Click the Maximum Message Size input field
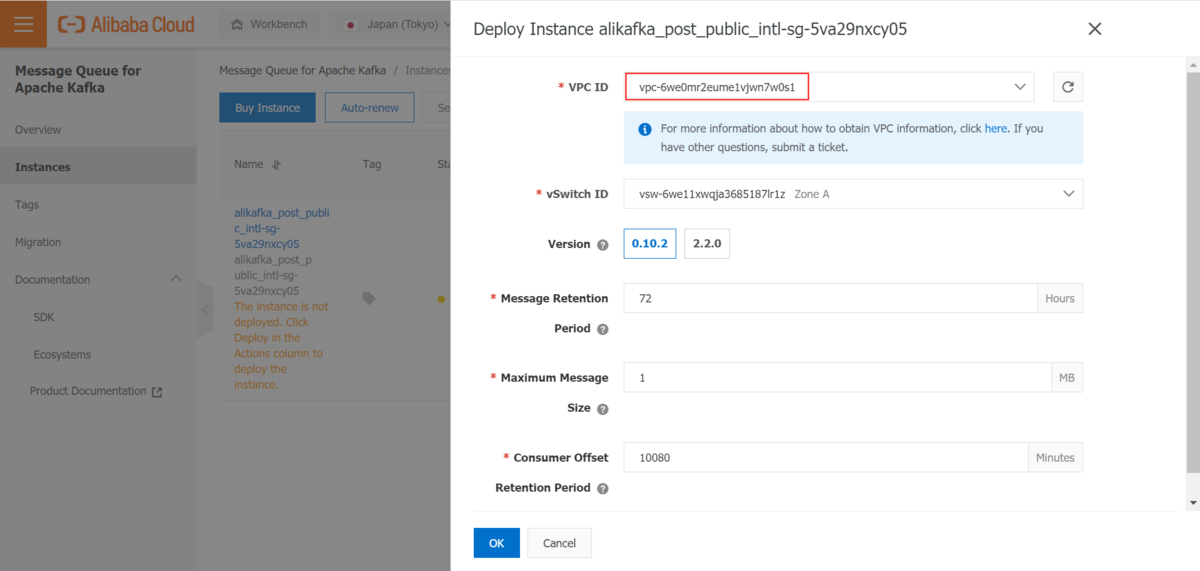Image resolution: width=1200 pixels, height=571 pixels. pyautogui.click(x=838, y=378)
